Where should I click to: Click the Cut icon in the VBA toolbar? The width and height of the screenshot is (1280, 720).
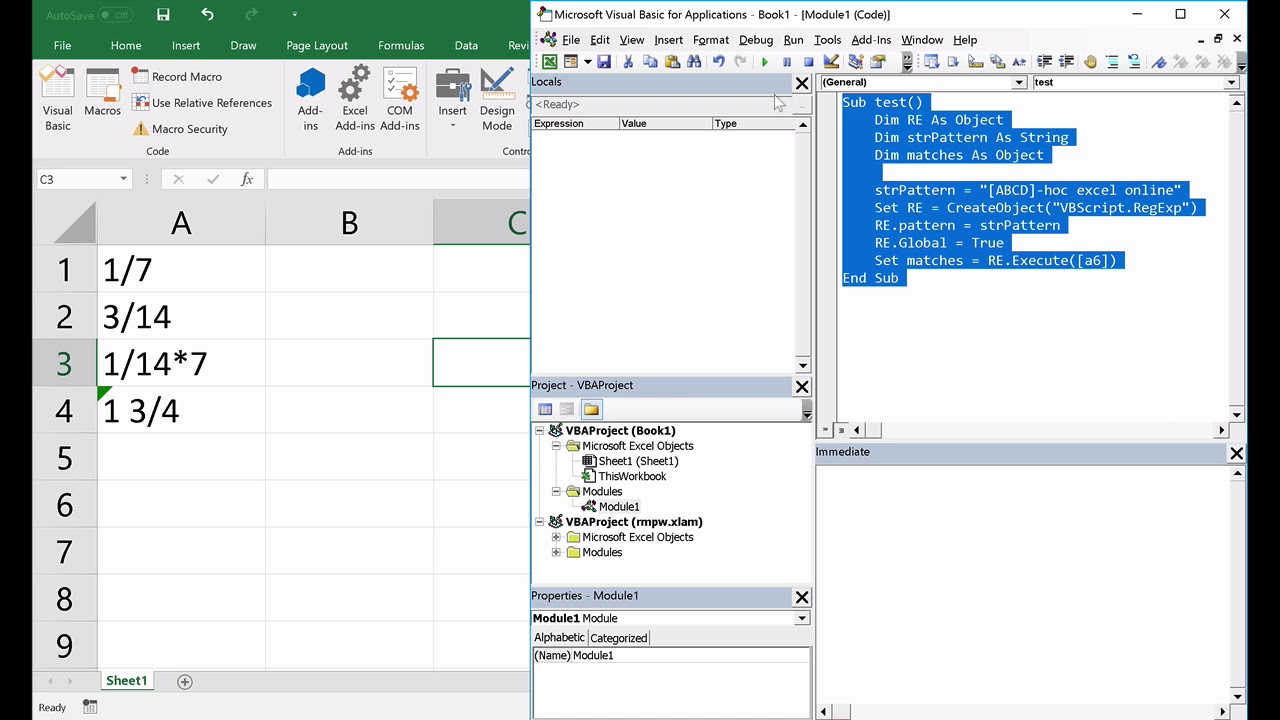point(628,62)
